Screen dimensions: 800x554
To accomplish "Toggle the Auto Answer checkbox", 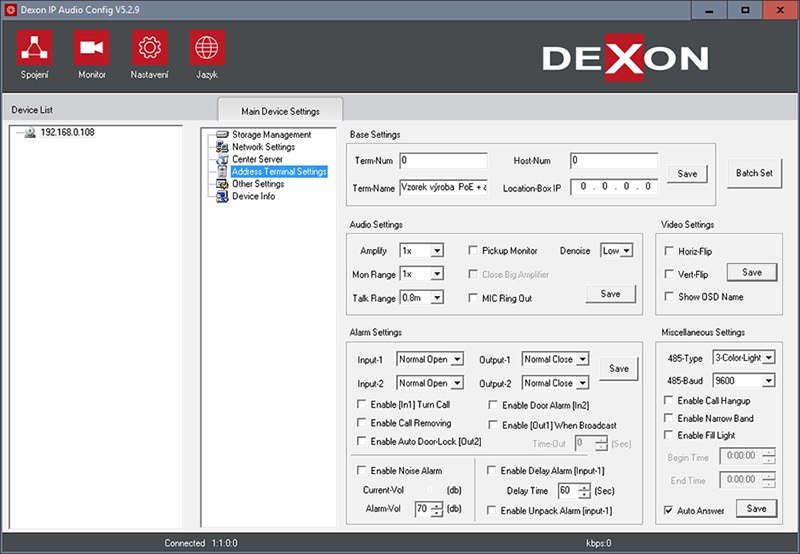I will coord(669,510).
